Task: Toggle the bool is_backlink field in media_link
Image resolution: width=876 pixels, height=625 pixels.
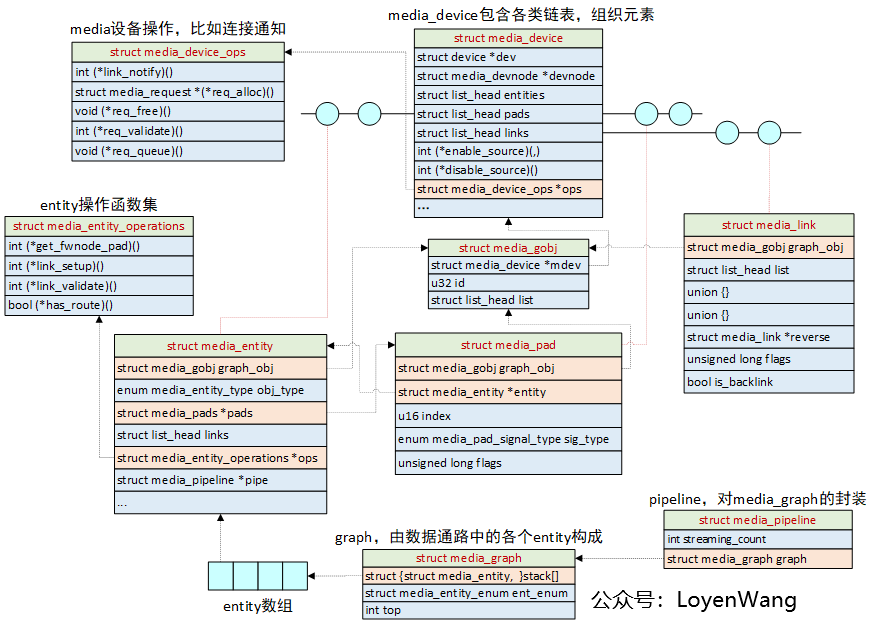Action: 768,381
